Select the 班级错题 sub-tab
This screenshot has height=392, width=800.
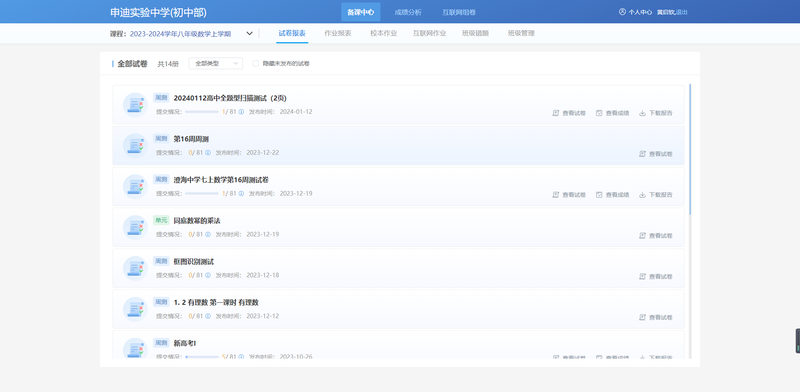click(476, 33)
